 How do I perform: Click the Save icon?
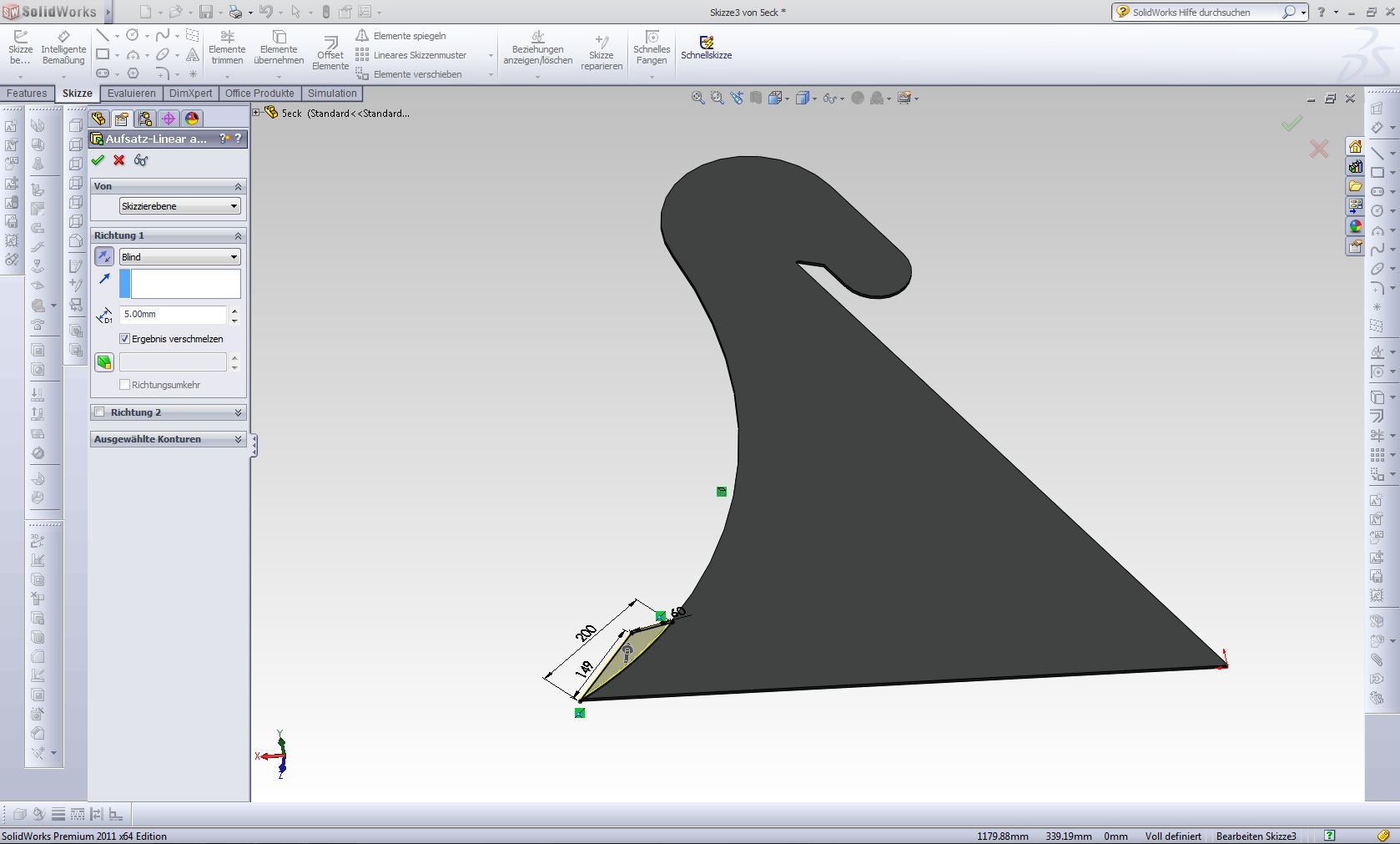click(x=205, y=12)
